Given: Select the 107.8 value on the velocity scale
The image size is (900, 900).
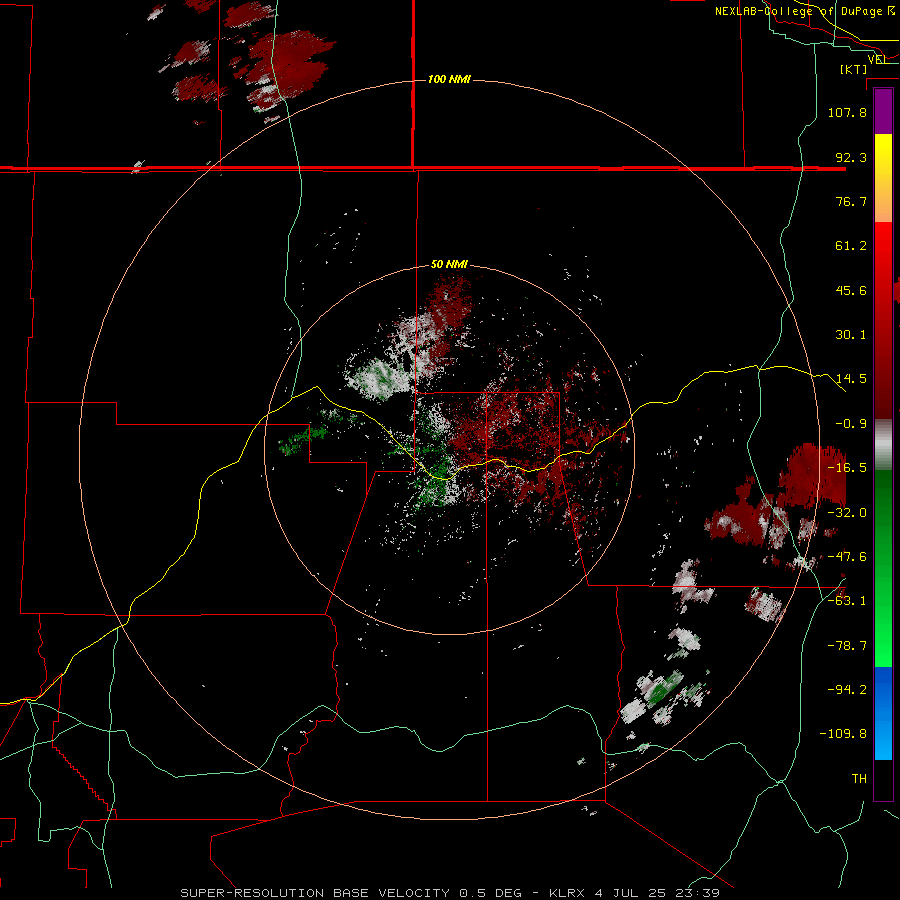Looking at the screenshot, I should click(x=847, y=112).
